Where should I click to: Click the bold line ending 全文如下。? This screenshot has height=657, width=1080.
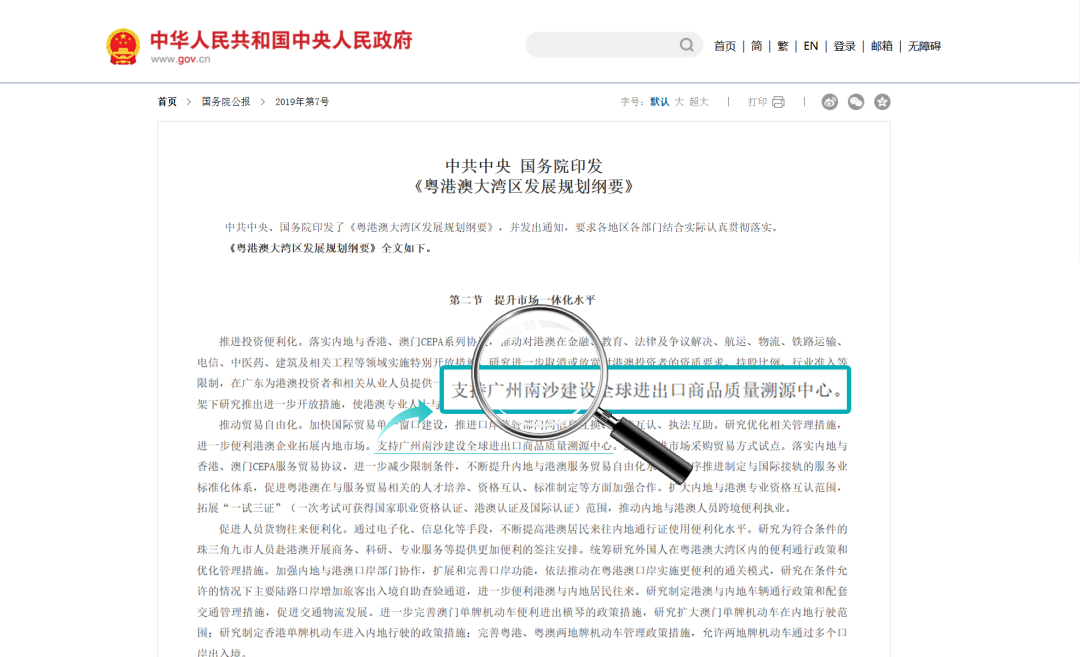[329, 248]
